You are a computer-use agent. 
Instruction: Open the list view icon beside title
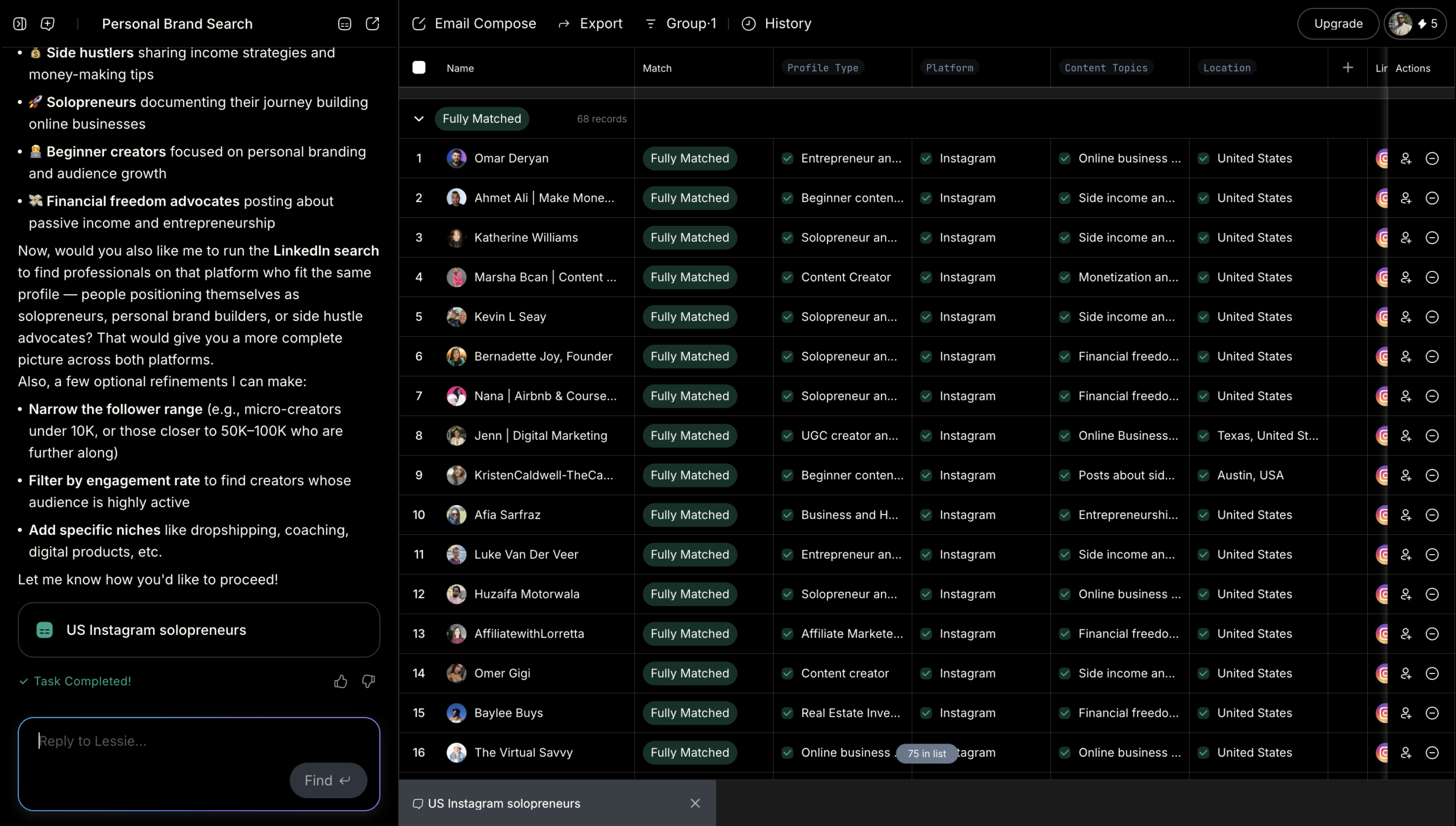click(x=344, y=24)
